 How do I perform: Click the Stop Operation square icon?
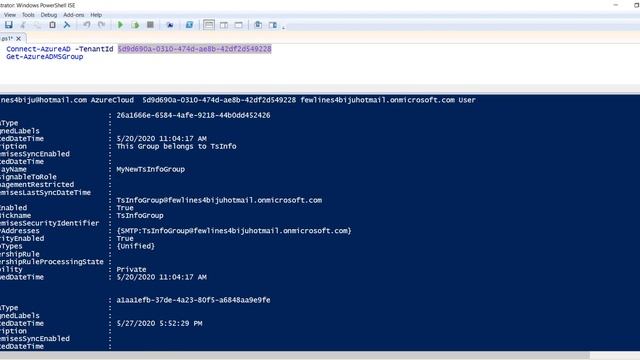pyautogui.click(x=150, y=25)
